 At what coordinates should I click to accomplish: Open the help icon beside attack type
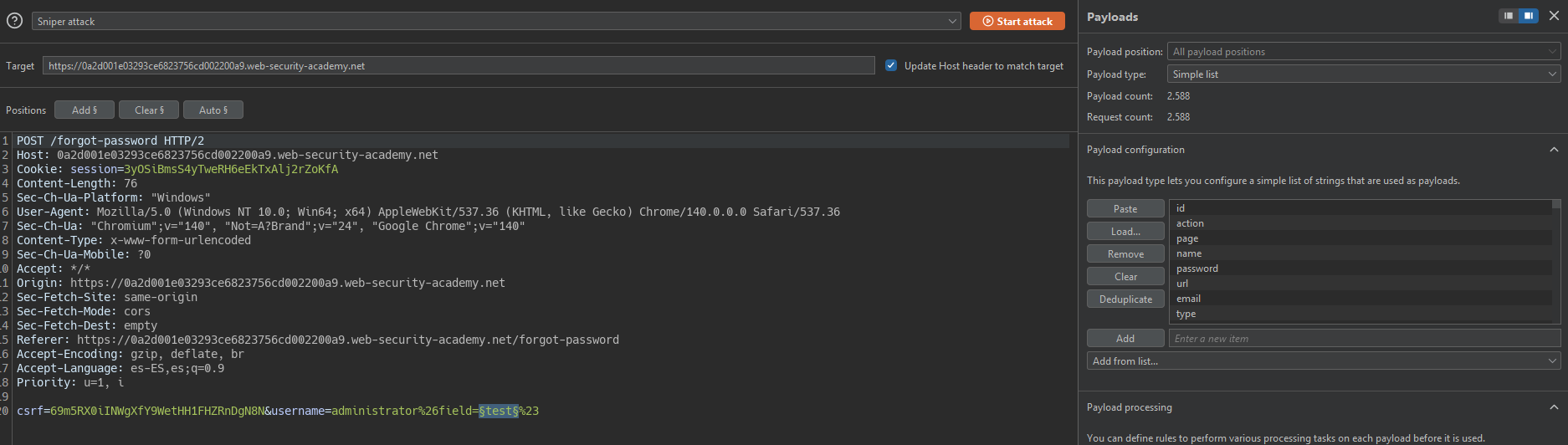pos(14,21)
